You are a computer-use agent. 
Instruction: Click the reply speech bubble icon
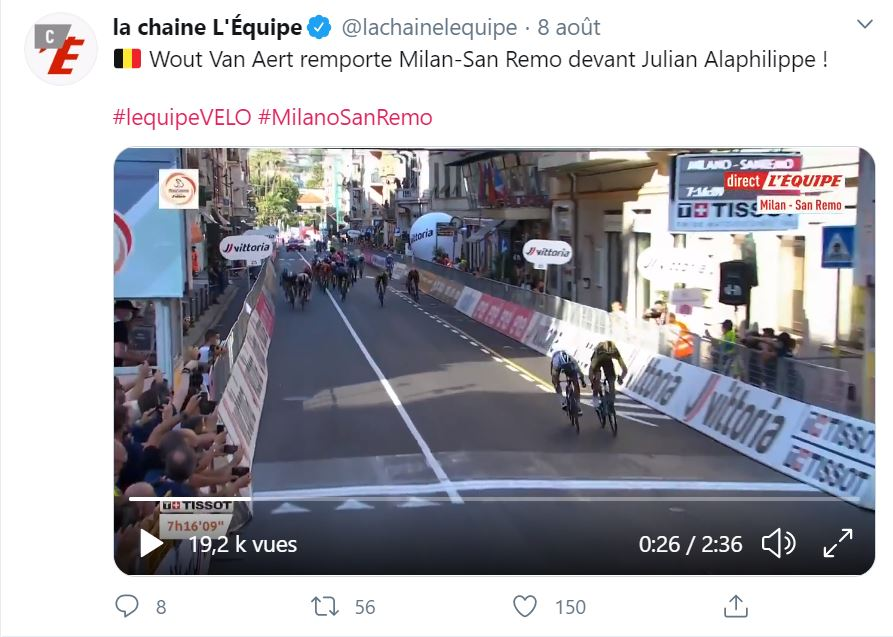(x=126, y=606)
